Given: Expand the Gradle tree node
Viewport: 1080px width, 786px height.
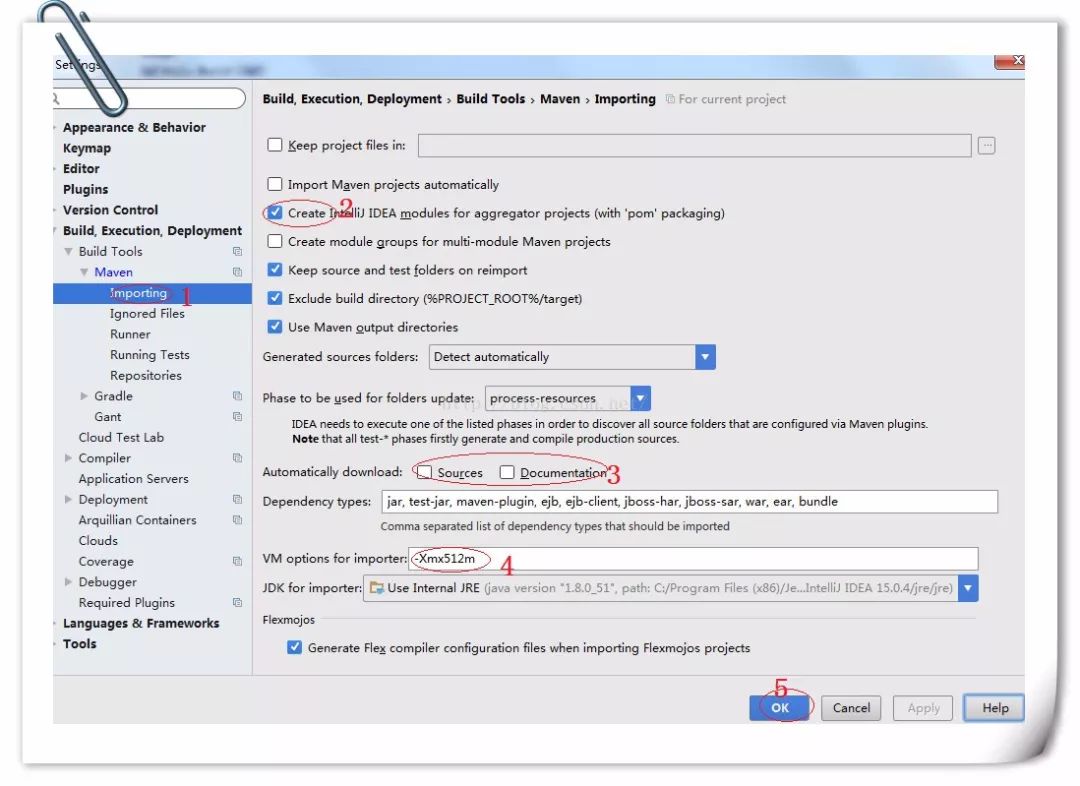Looking at the screenshot, I should click(x=84, y=396).
